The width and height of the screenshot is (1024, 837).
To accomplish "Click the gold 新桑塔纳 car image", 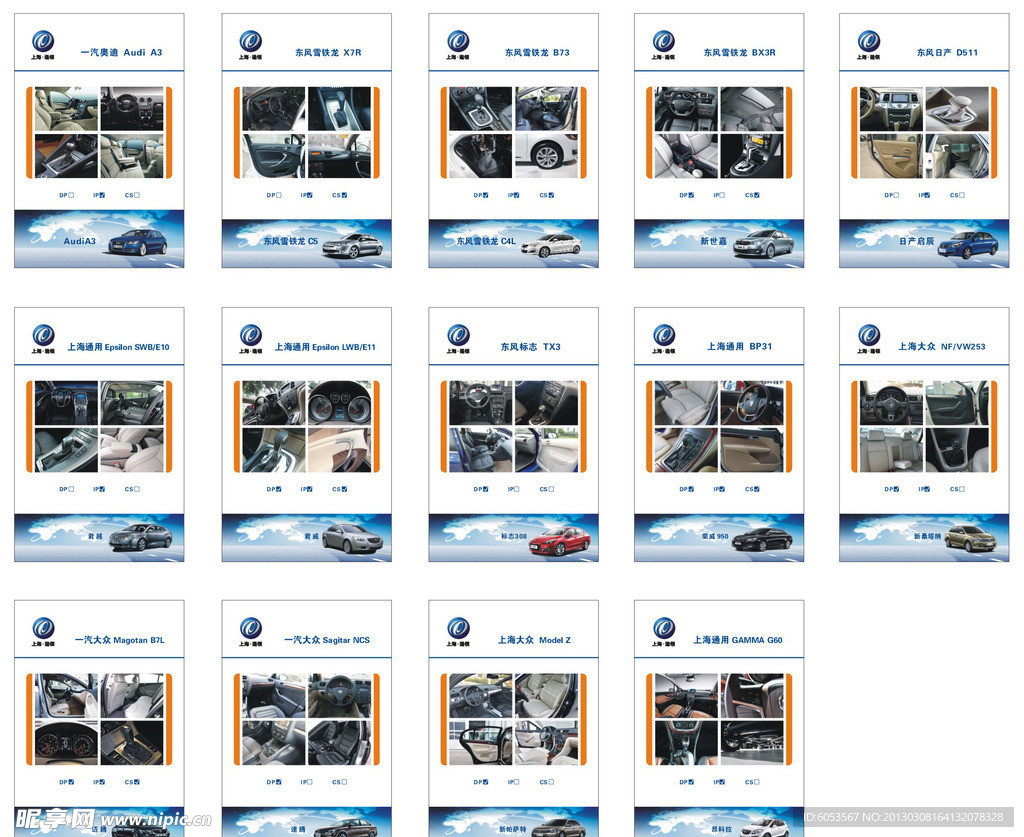I will click(x=972, y=540).
